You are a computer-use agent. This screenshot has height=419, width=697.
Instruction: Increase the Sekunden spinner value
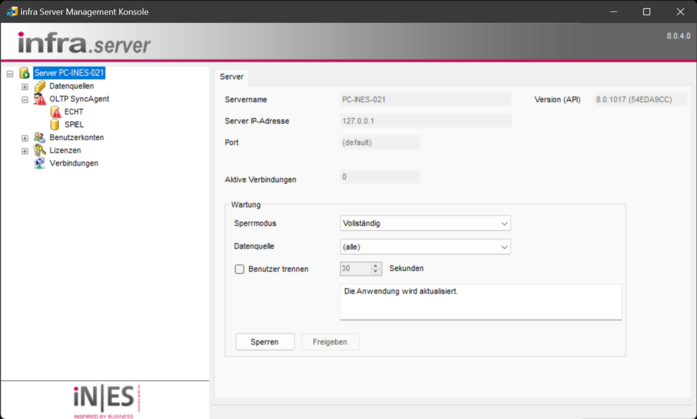pyautogui.click(x=376, y=266)
